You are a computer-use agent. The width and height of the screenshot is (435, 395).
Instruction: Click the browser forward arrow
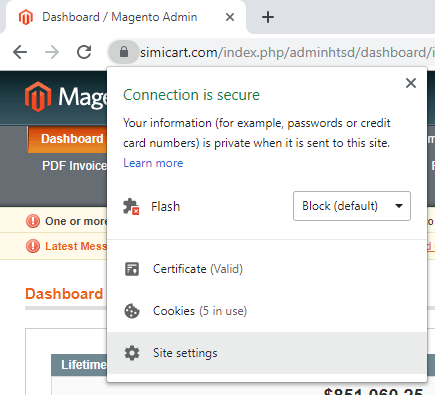tap(52, 52)
